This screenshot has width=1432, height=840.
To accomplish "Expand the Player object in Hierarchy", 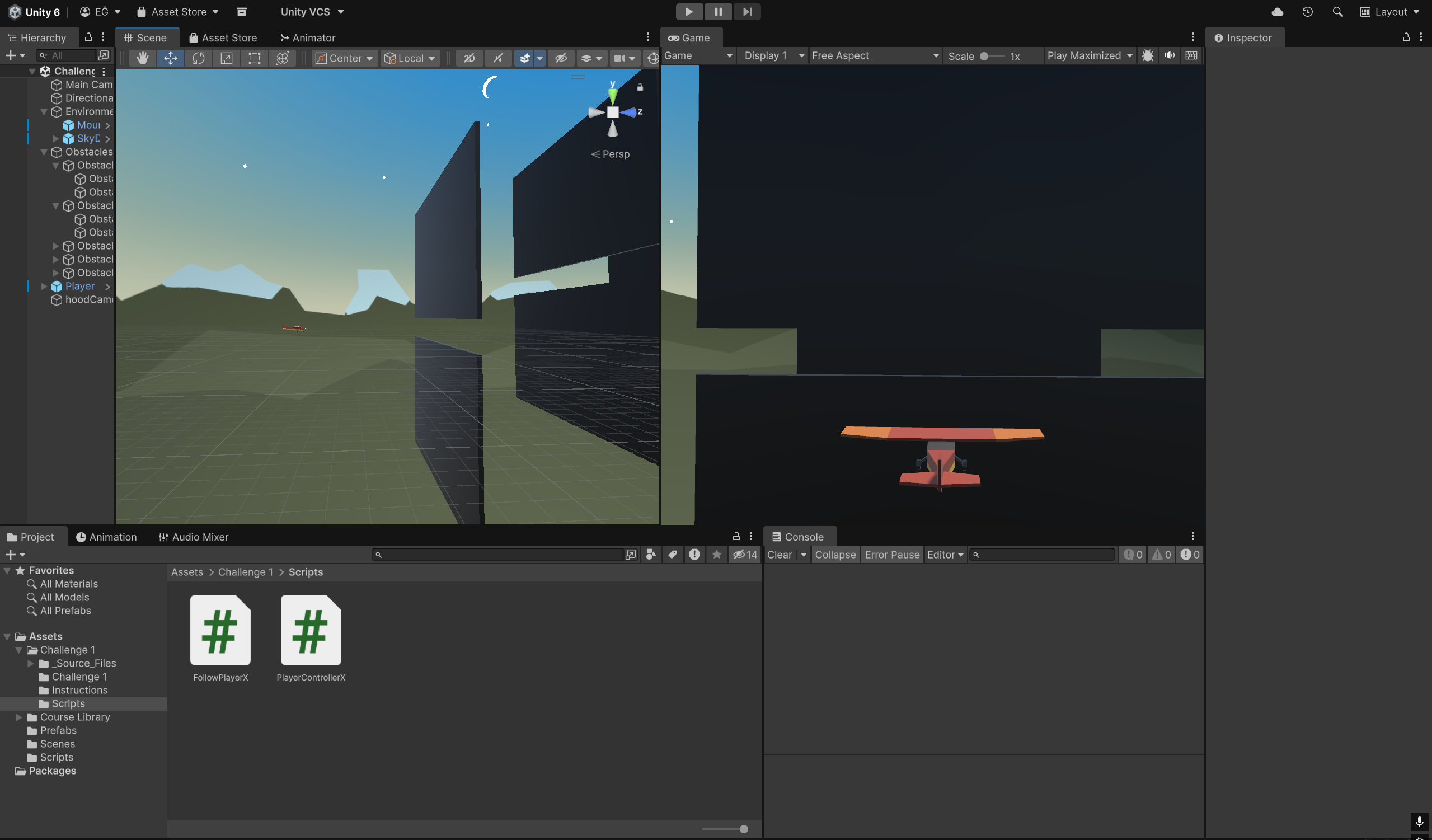I will point(44,287).
